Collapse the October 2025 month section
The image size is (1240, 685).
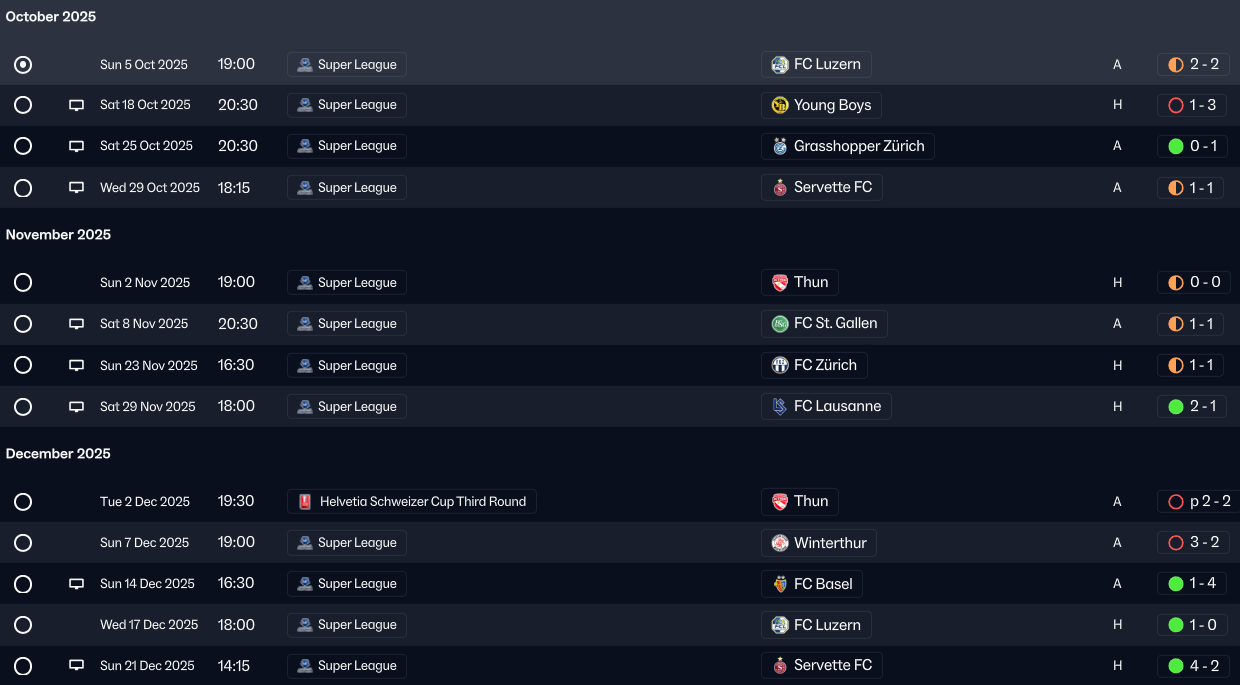click(51, 17)
